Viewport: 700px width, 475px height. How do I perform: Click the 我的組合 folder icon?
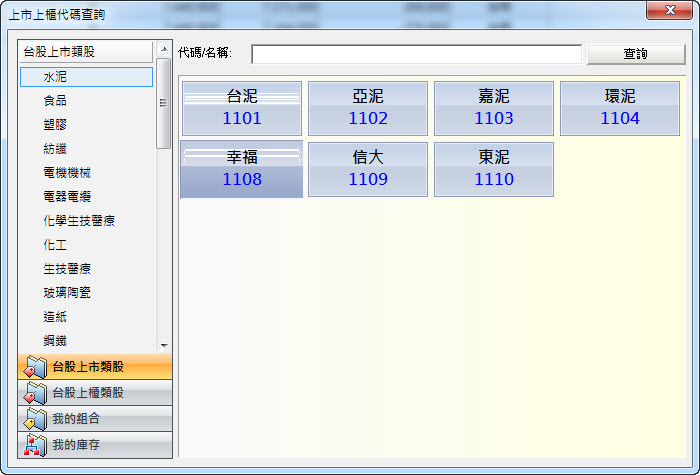point(36,419)
